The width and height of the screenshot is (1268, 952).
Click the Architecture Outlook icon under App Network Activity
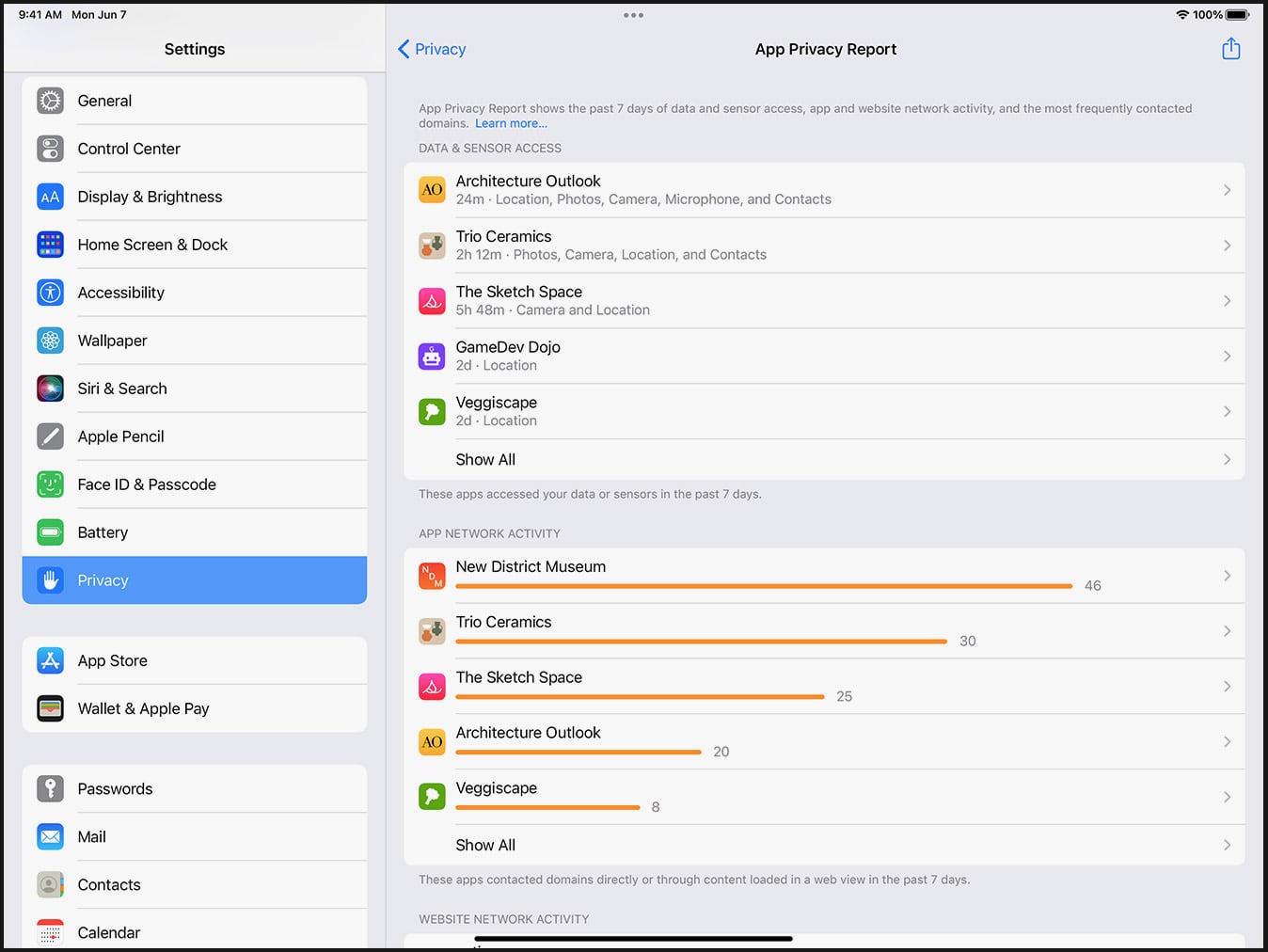(432, 742)
